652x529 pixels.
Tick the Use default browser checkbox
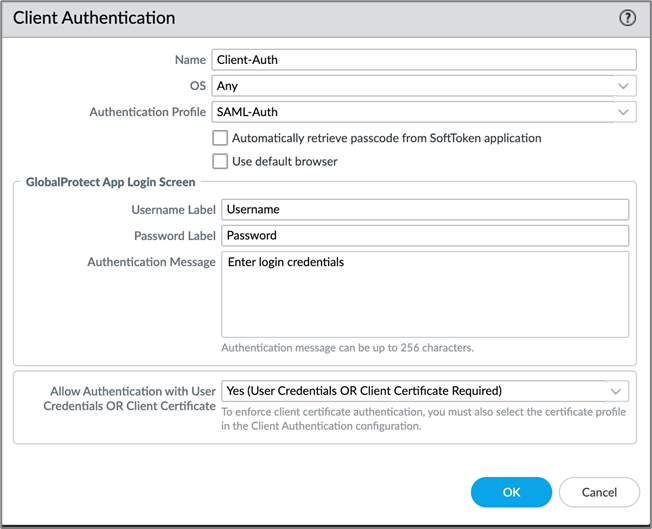point(221,161)
